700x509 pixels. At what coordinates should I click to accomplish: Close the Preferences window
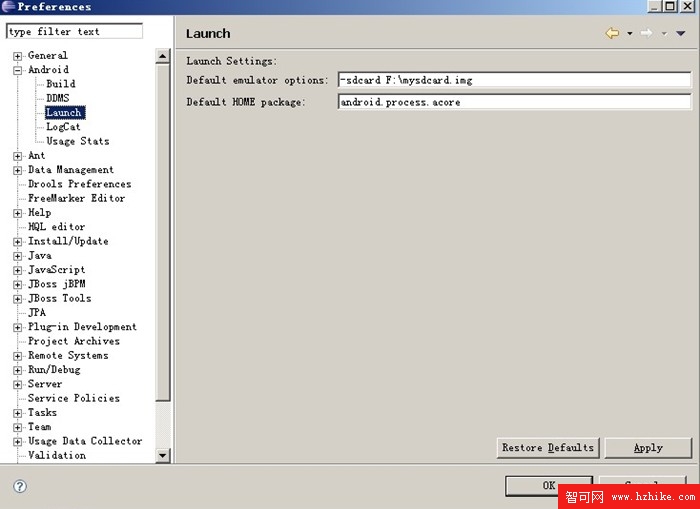688,6
